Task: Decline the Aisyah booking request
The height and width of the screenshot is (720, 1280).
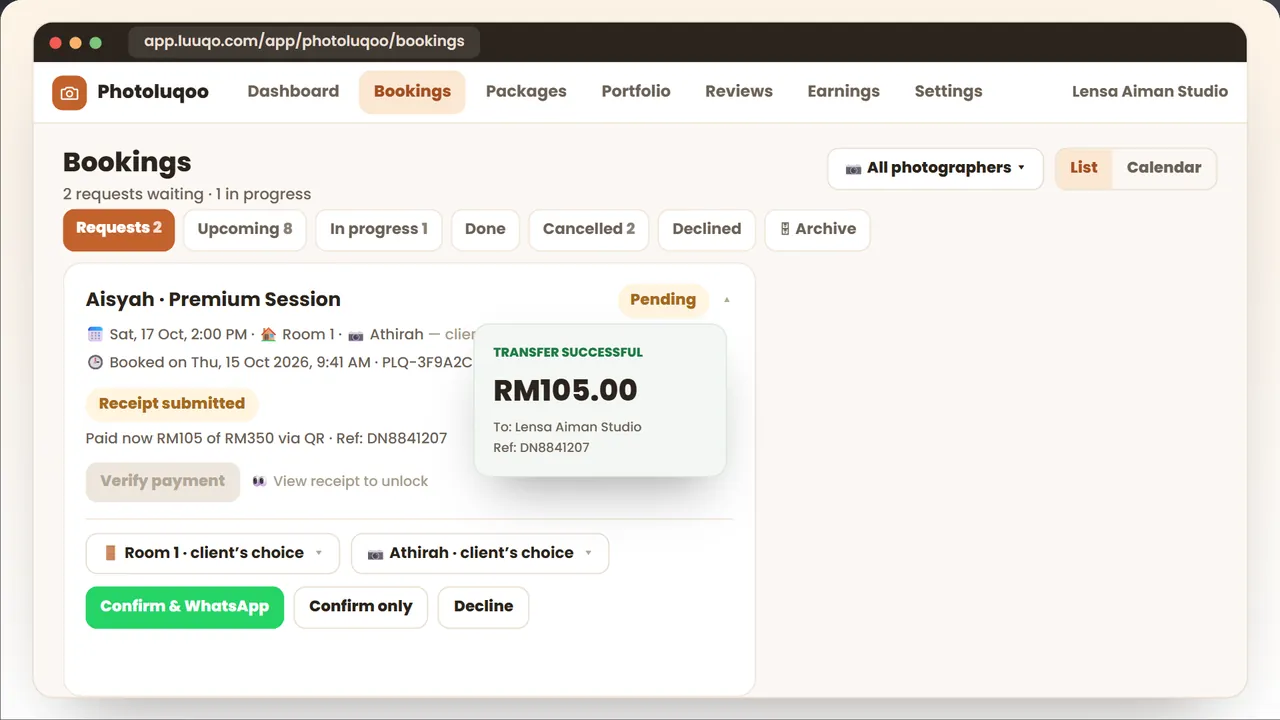Action: click(x=484, y=607)
